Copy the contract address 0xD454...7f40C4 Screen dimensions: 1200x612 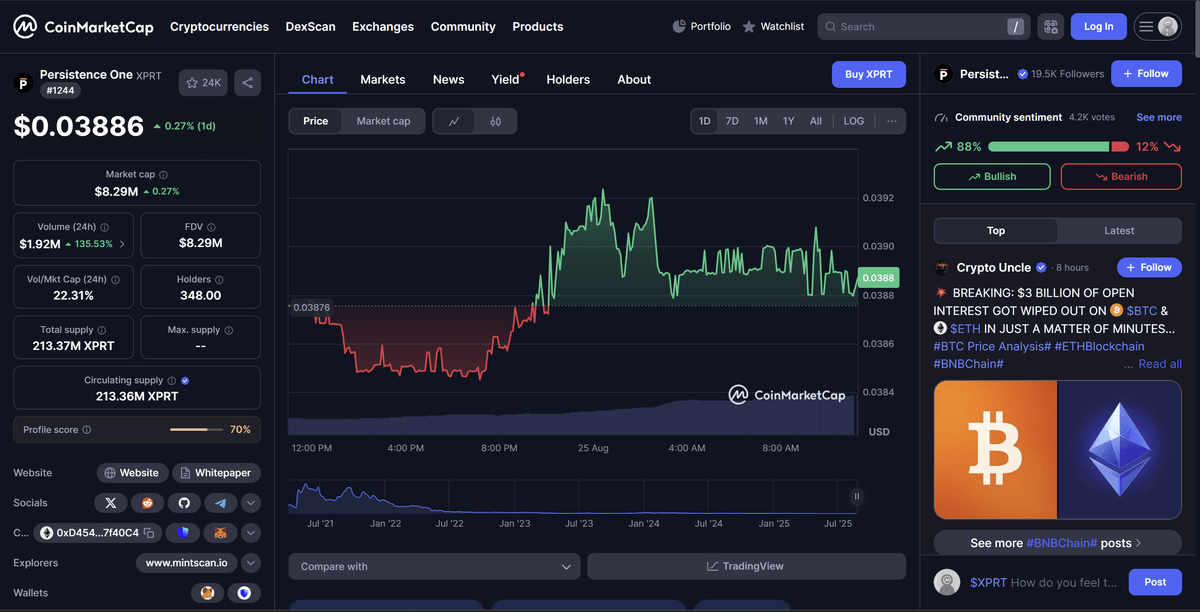[x=148, y=533]
